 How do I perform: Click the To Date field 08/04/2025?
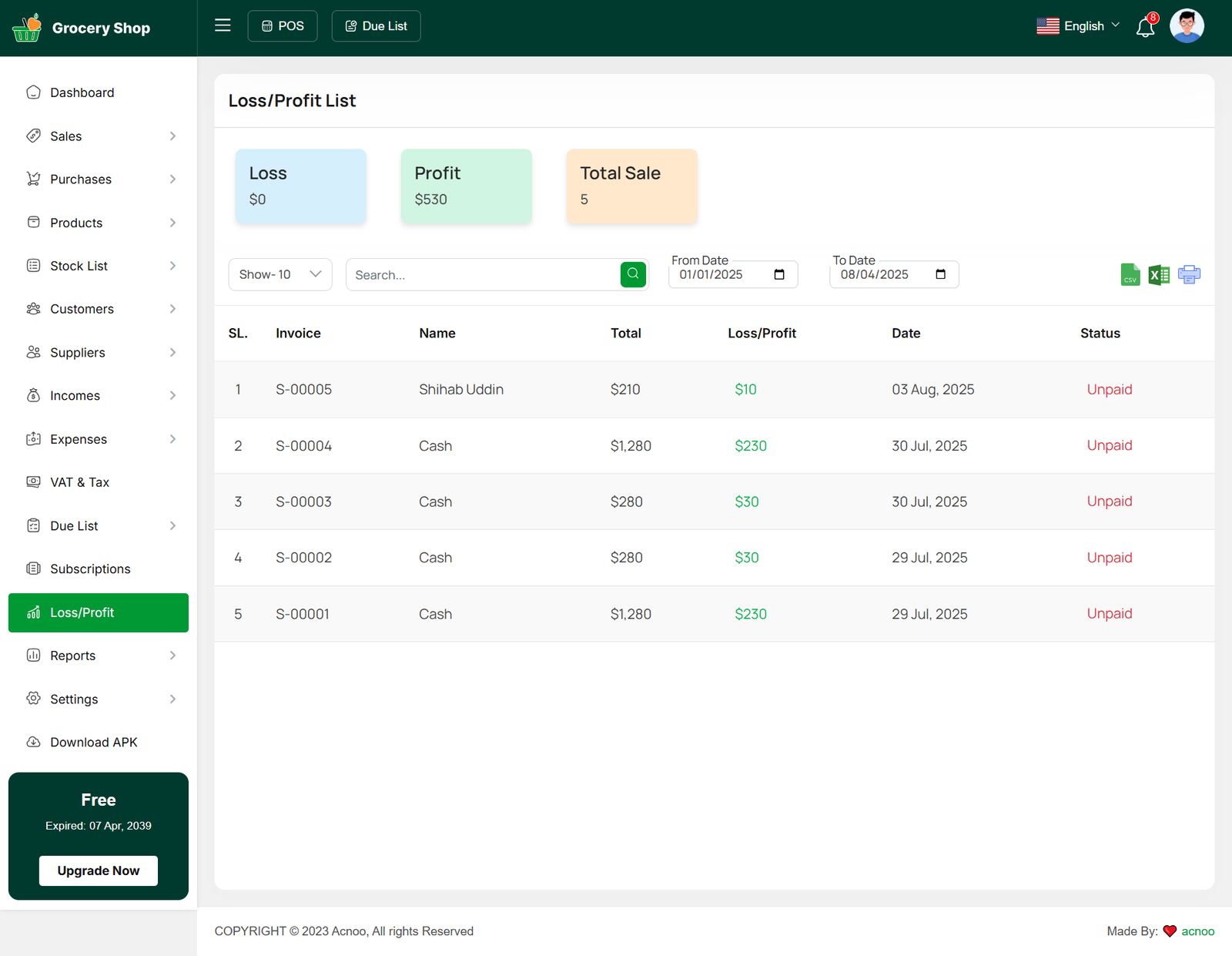[894, 274]
